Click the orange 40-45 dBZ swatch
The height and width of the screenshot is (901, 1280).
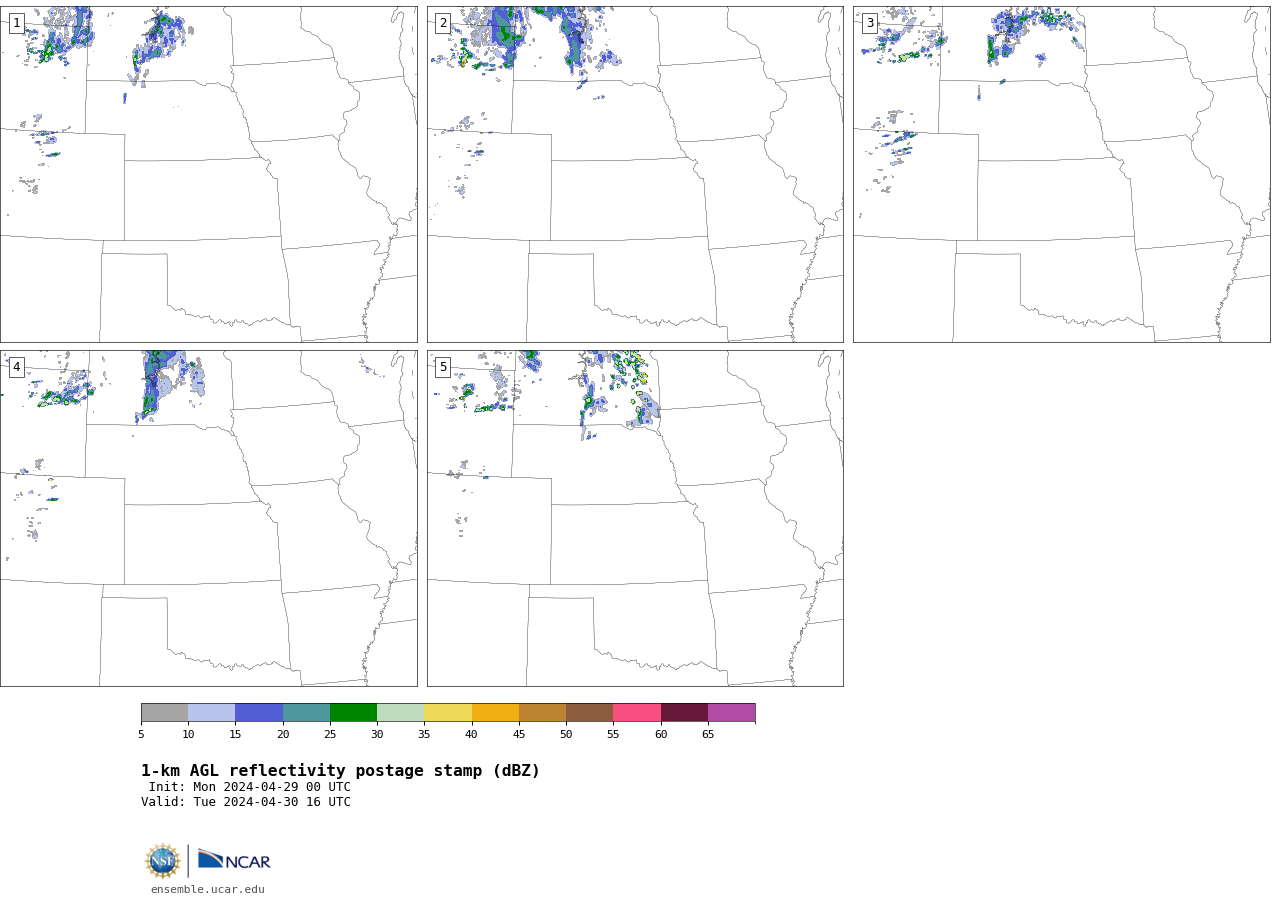pyautogui.click(x=495, y=713)
